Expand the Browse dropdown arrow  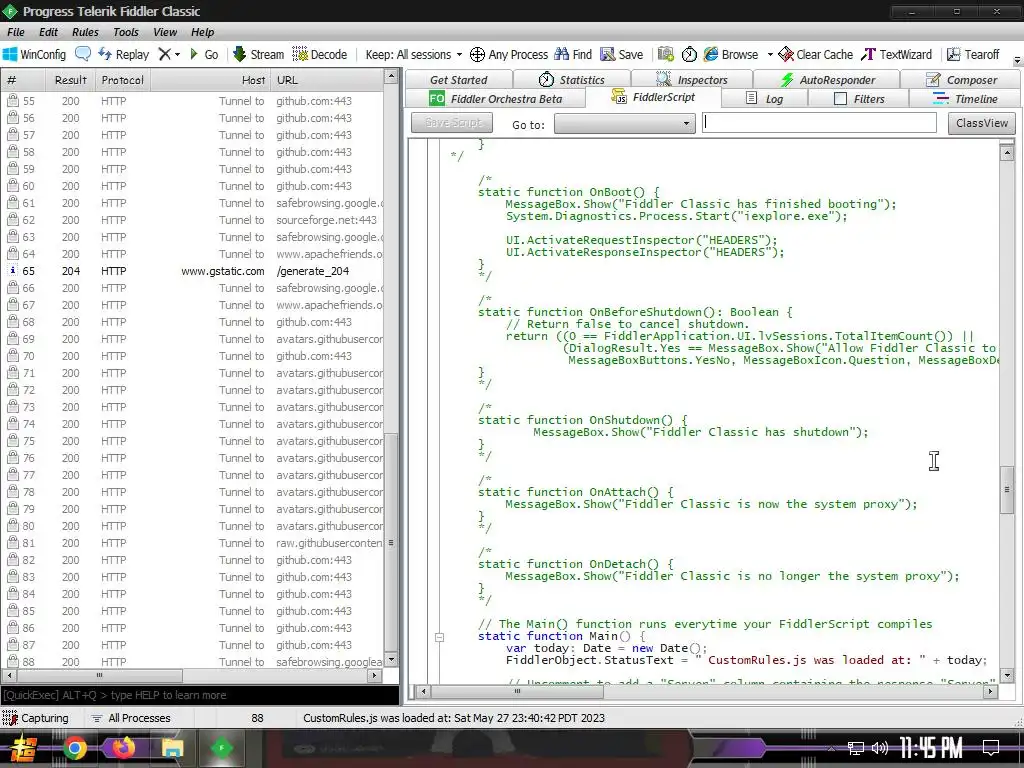770,54
